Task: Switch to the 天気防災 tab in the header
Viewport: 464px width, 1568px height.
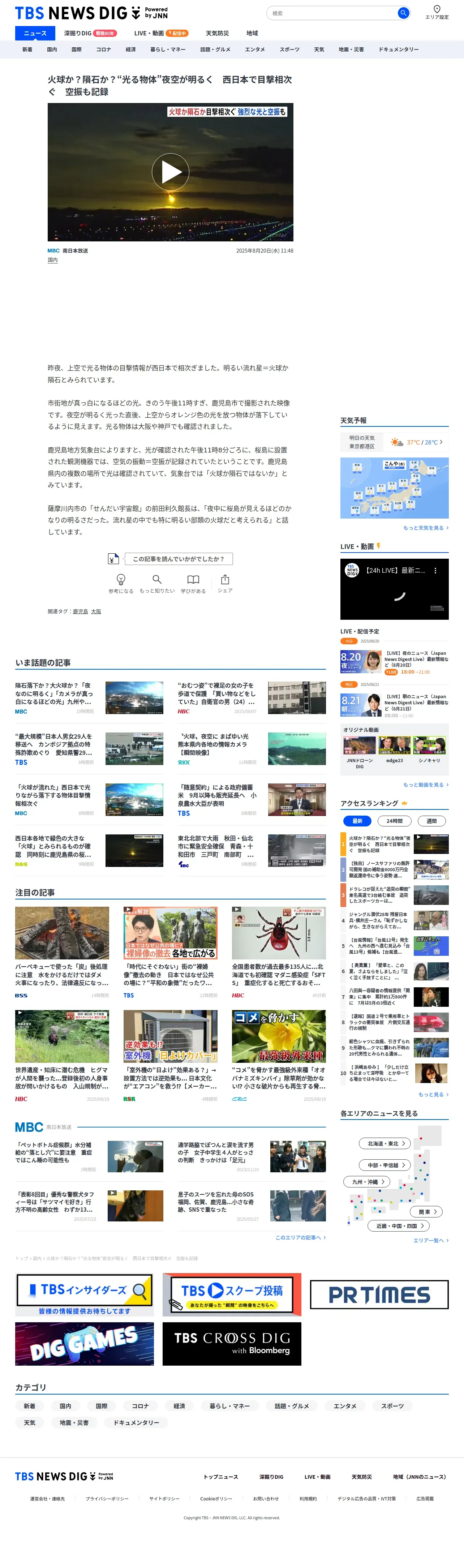Action: tap(218, 34)
